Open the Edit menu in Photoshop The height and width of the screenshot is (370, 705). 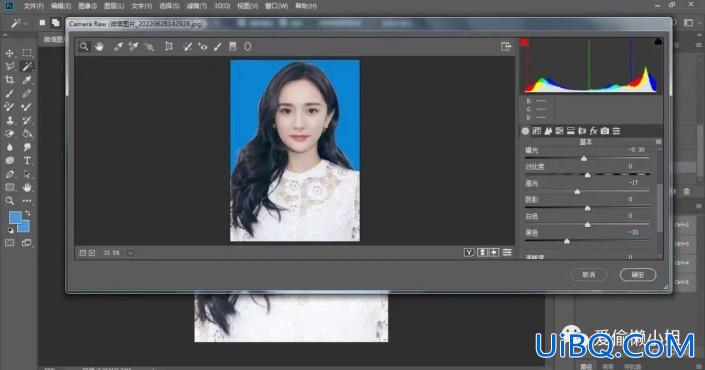61,6
